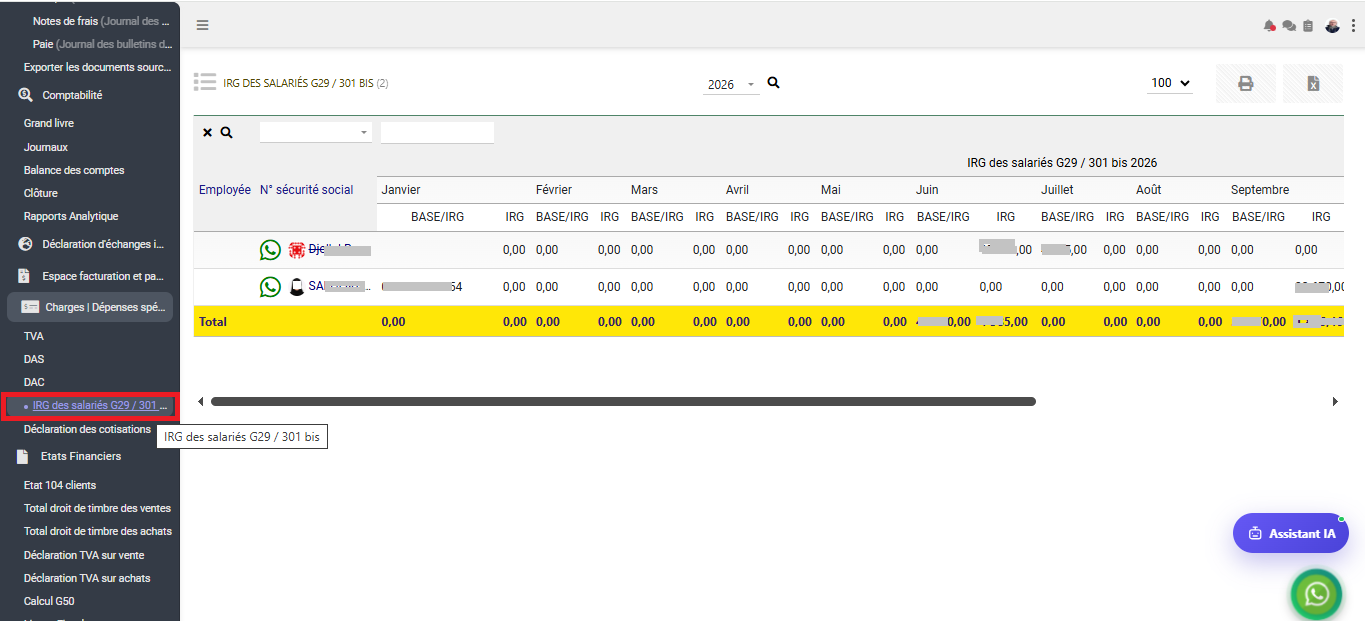The height and width of the screenshot is (621, 1365).
Task: Click the black avatar in the SA row
Action: (x=297, y=287)
